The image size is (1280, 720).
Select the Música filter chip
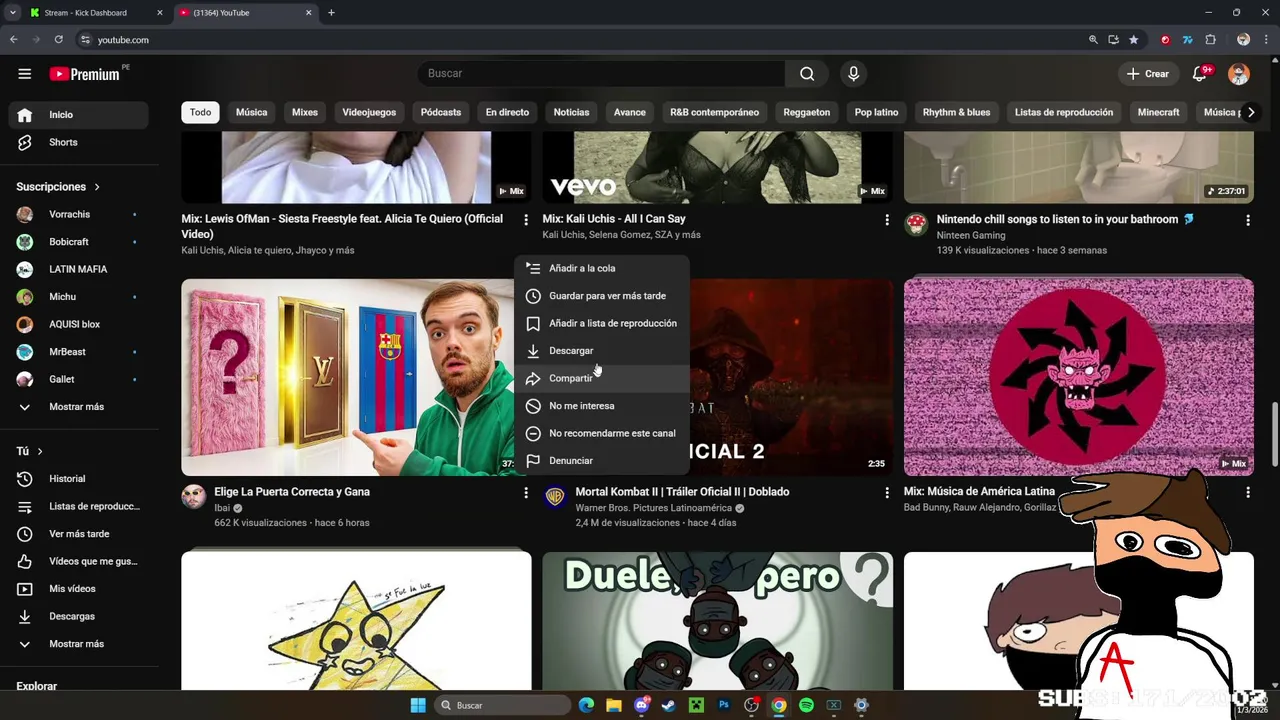pyautogui.click(x=251, y=112)
